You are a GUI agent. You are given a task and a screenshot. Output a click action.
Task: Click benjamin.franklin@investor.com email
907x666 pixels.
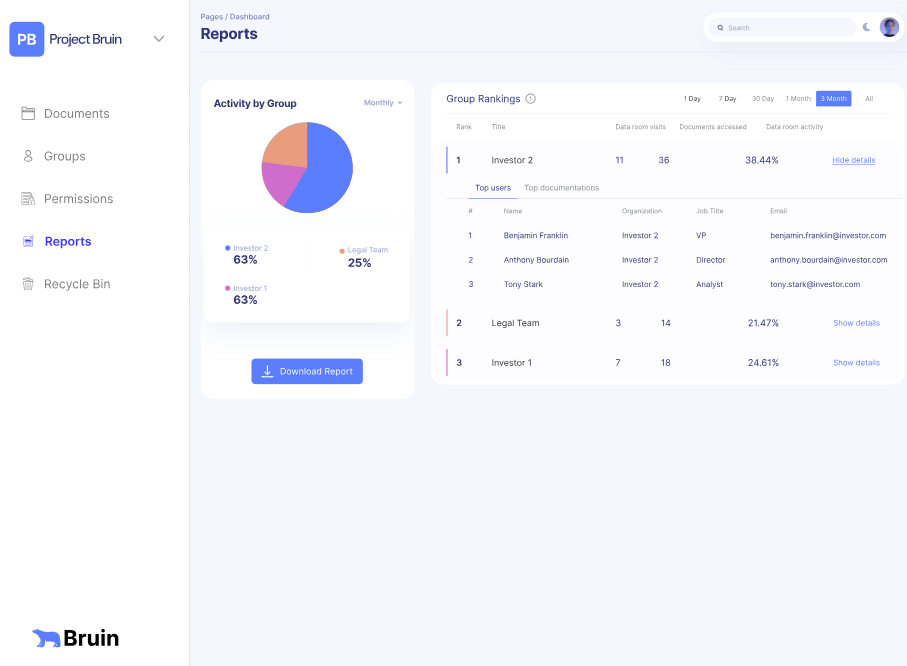pyautogui.click(x=828, y=236)
